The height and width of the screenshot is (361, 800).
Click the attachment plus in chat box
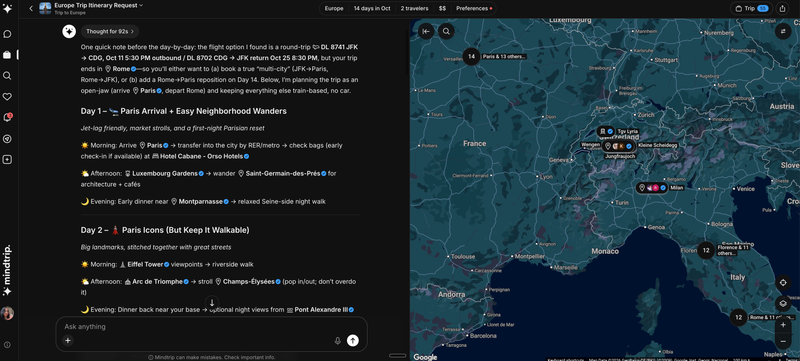point(68,341)
